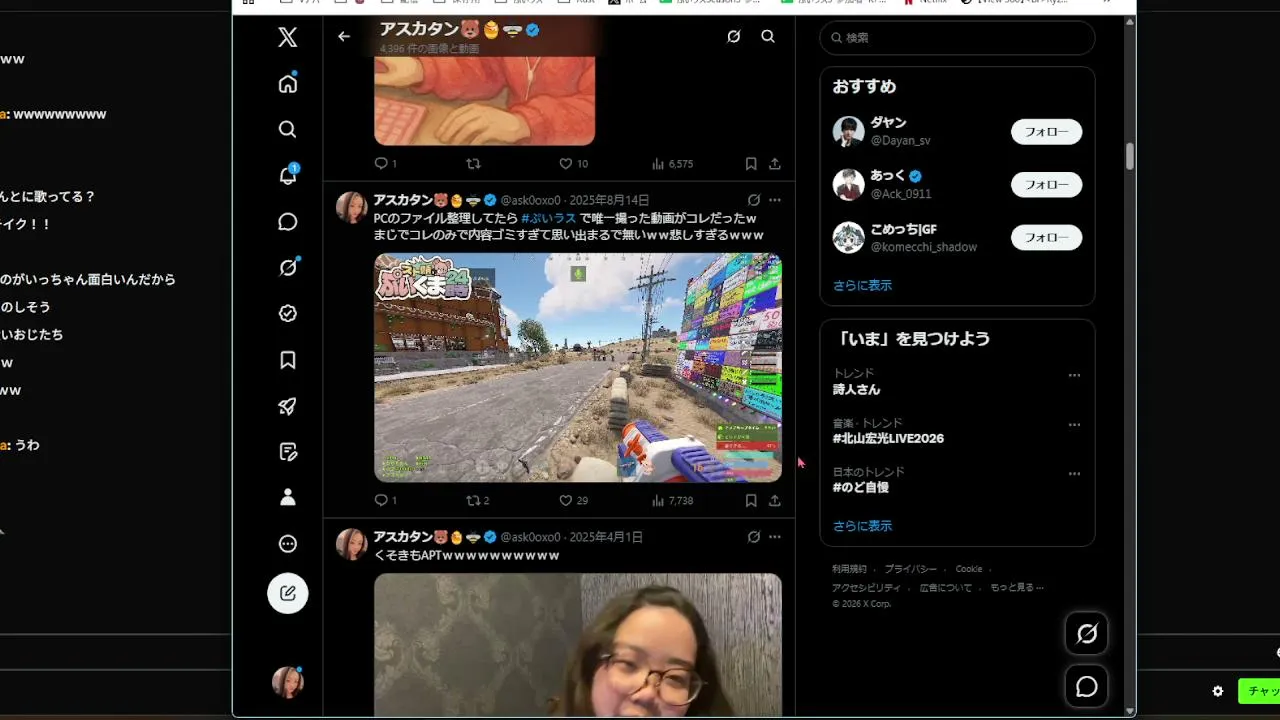Click the rocket icon in the sidebar
The height and width of the screenshot is (720, 1280).
click(x=288, y=406)
